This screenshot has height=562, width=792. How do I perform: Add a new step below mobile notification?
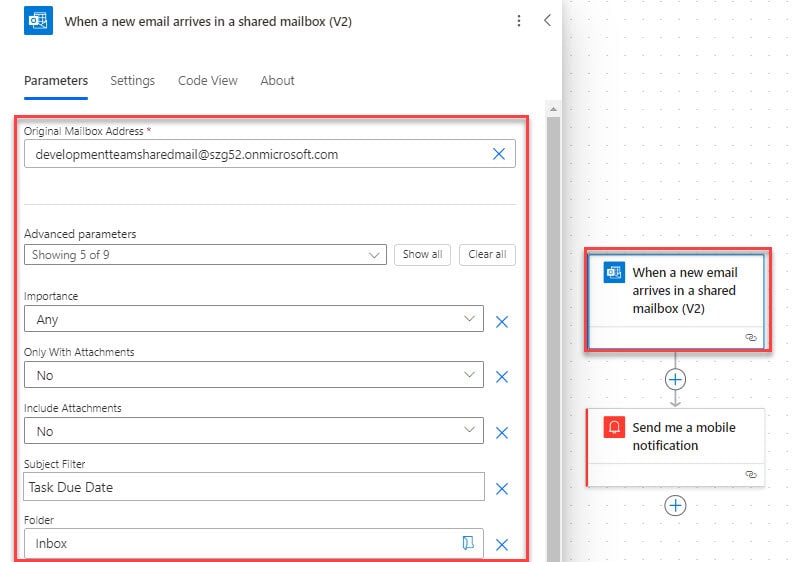click(x=675, y=505)
